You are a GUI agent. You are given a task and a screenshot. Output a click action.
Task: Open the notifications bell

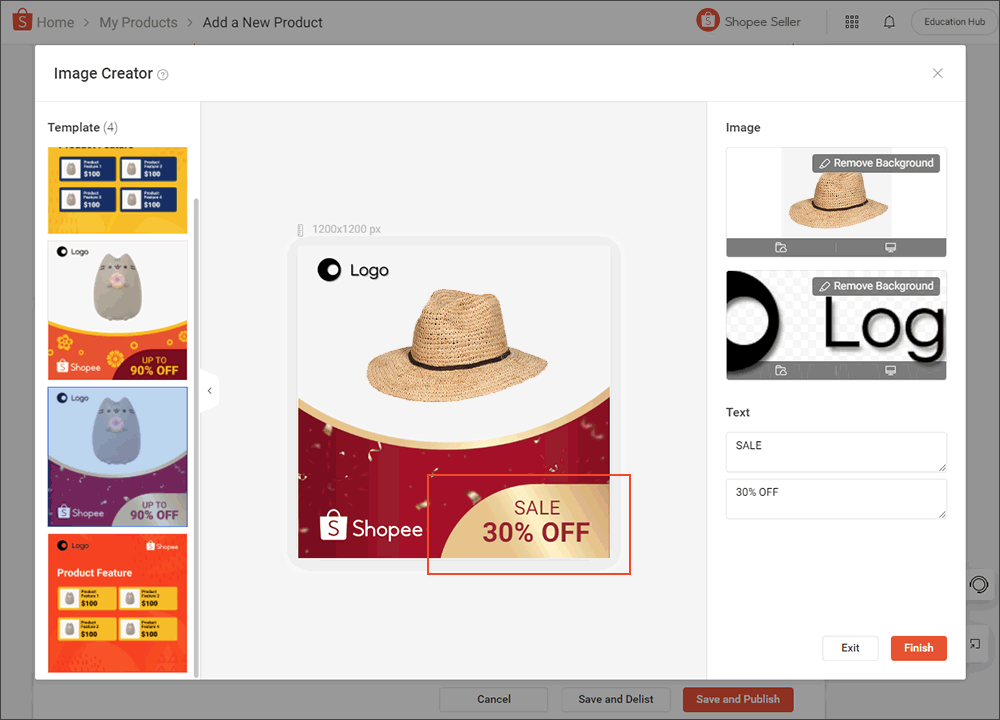click(889, 21)
